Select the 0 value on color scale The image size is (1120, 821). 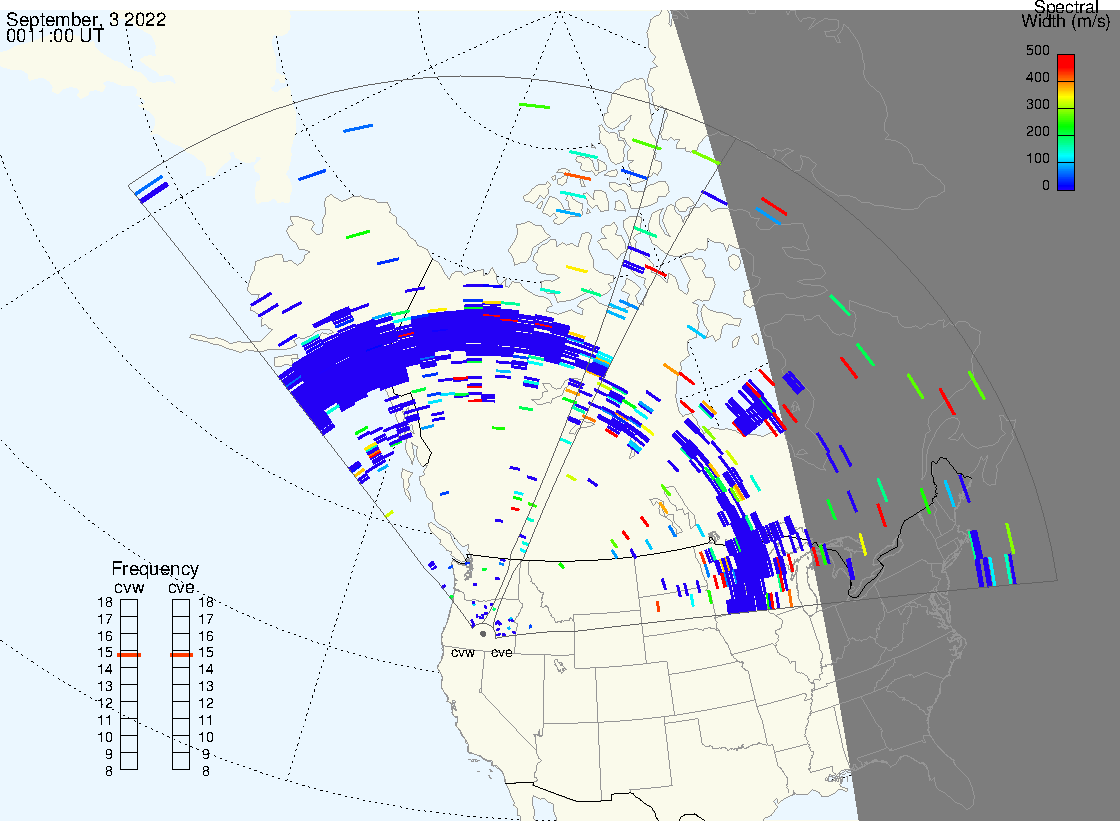pyautogui.click(x=1046, y=186)
